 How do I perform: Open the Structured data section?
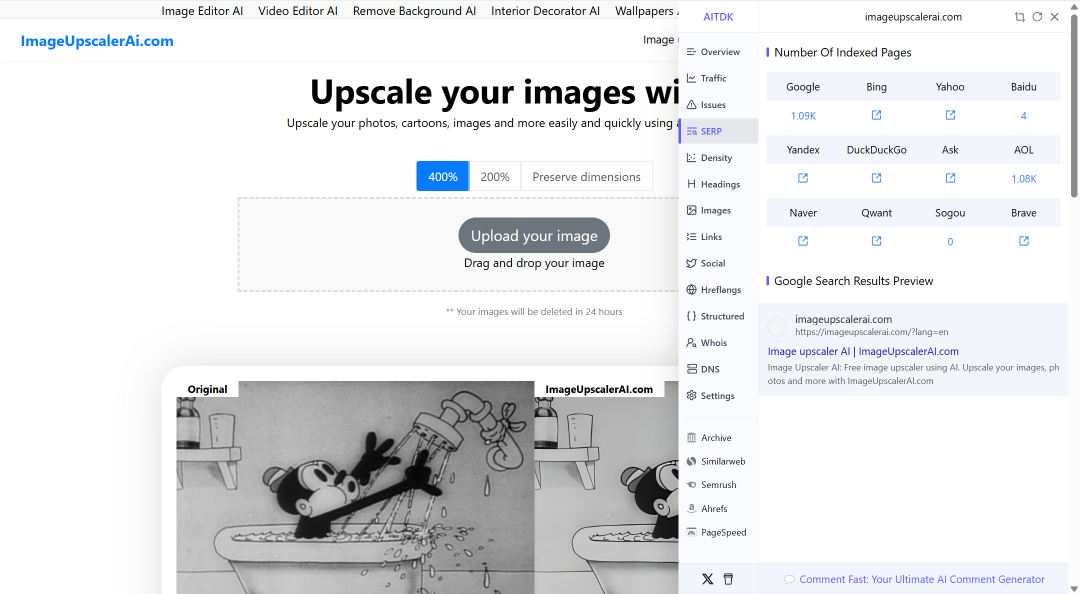pyautogui.click(x=718, y=316)
